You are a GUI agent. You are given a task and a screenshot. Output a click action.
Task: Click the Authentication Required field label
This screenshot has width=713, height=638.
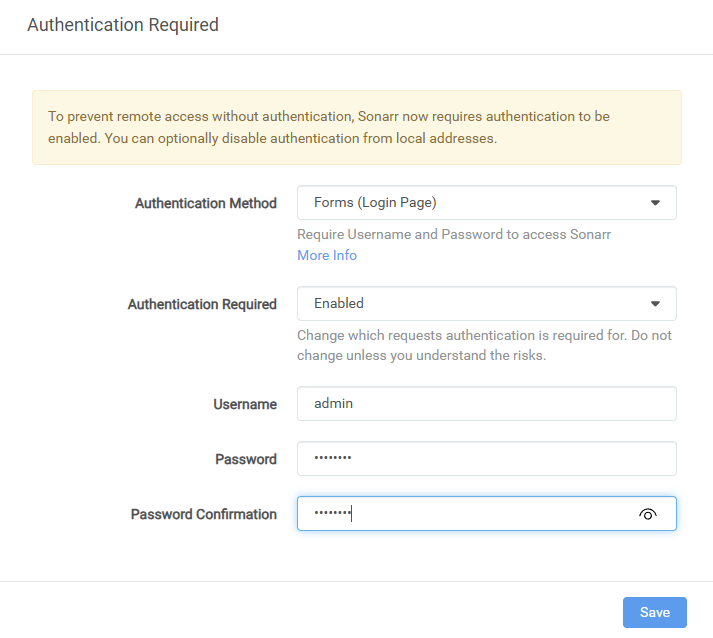tap(202, 304)
